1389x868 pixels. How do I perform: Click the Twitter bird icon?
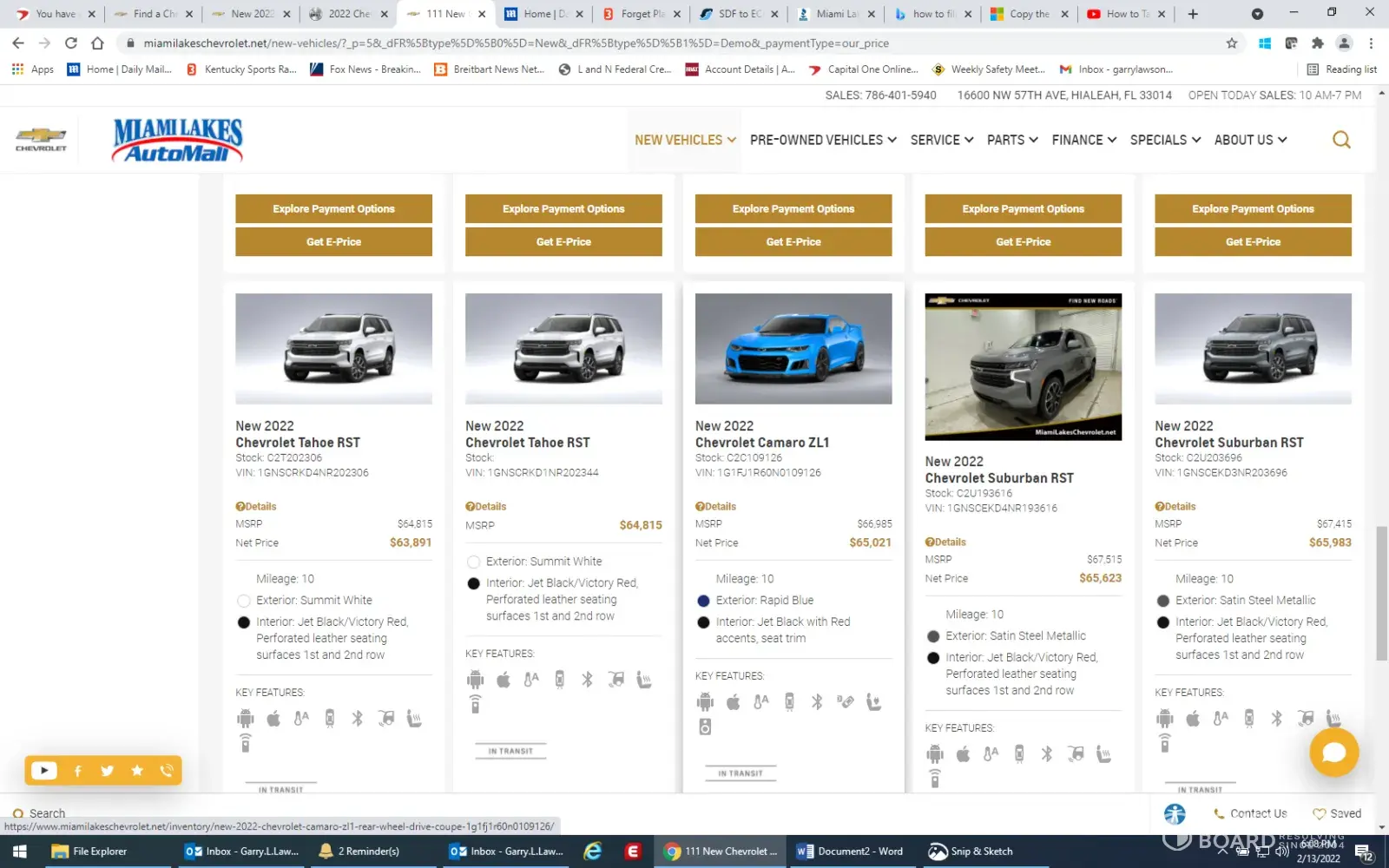pyautogui.click(x=107, y=771)
